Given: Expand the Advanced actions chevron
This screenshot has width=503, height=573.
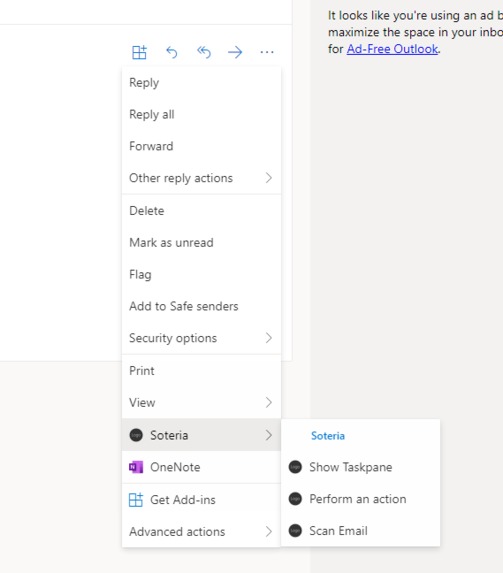Looking at the screenshot, I should pyautogui.click(x=269, y=531).
